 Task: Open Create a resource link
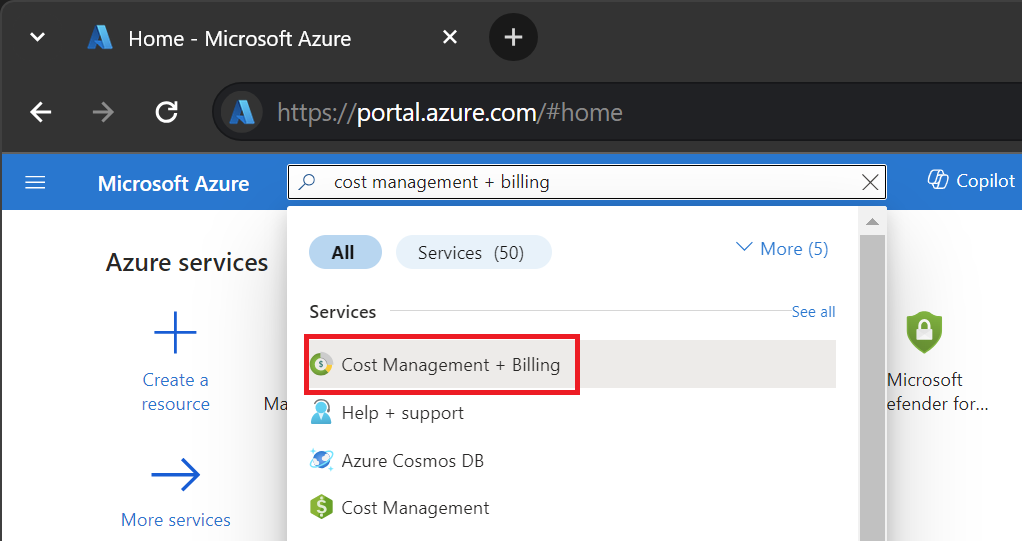click(x=175, y=392)
